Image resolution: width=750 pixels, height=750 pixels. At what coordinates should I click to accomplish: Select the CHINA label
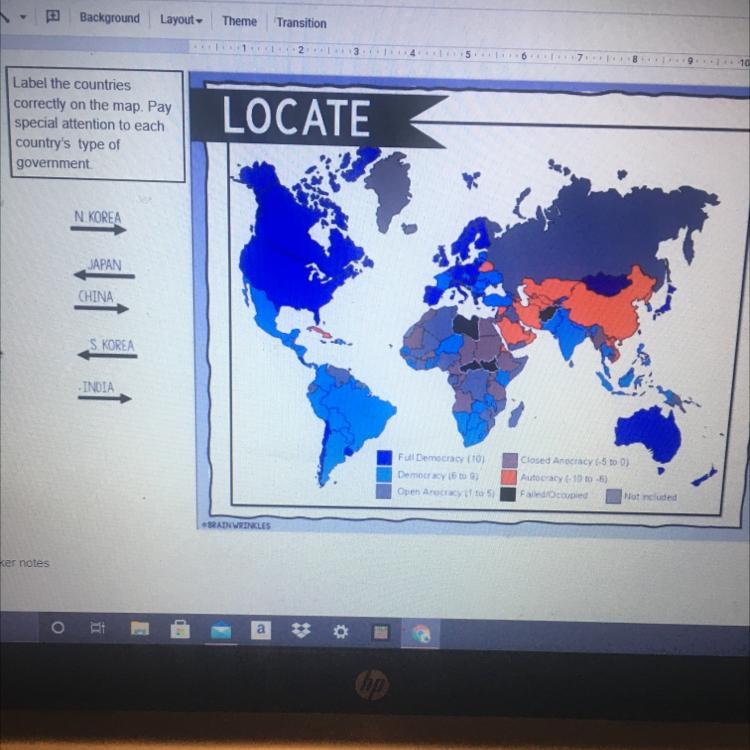click(96, 297)
